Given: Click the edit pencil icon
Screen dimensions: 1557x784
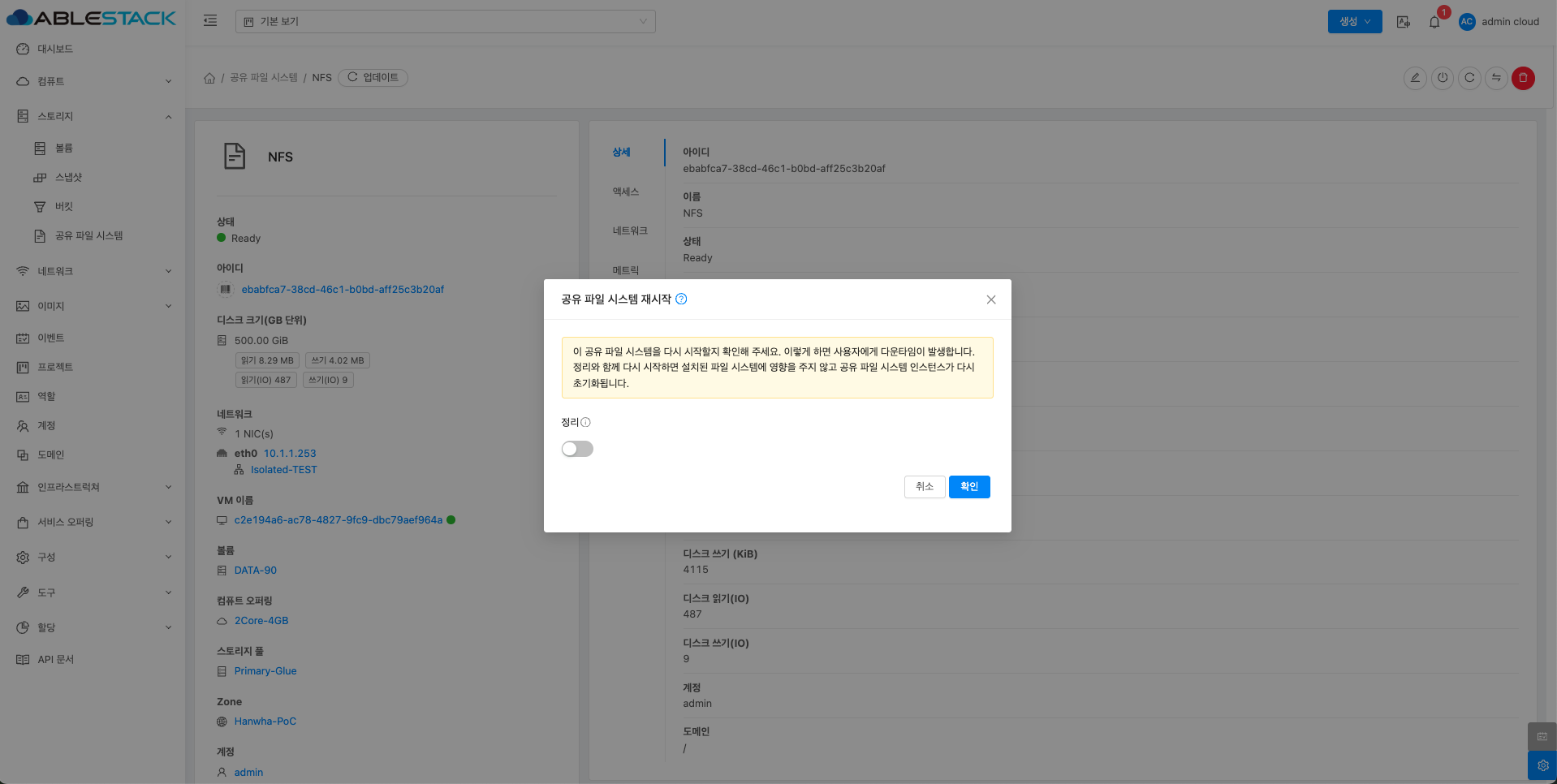Looking at the screenshot, I should pyautogui.click(x=1415, y=78).
